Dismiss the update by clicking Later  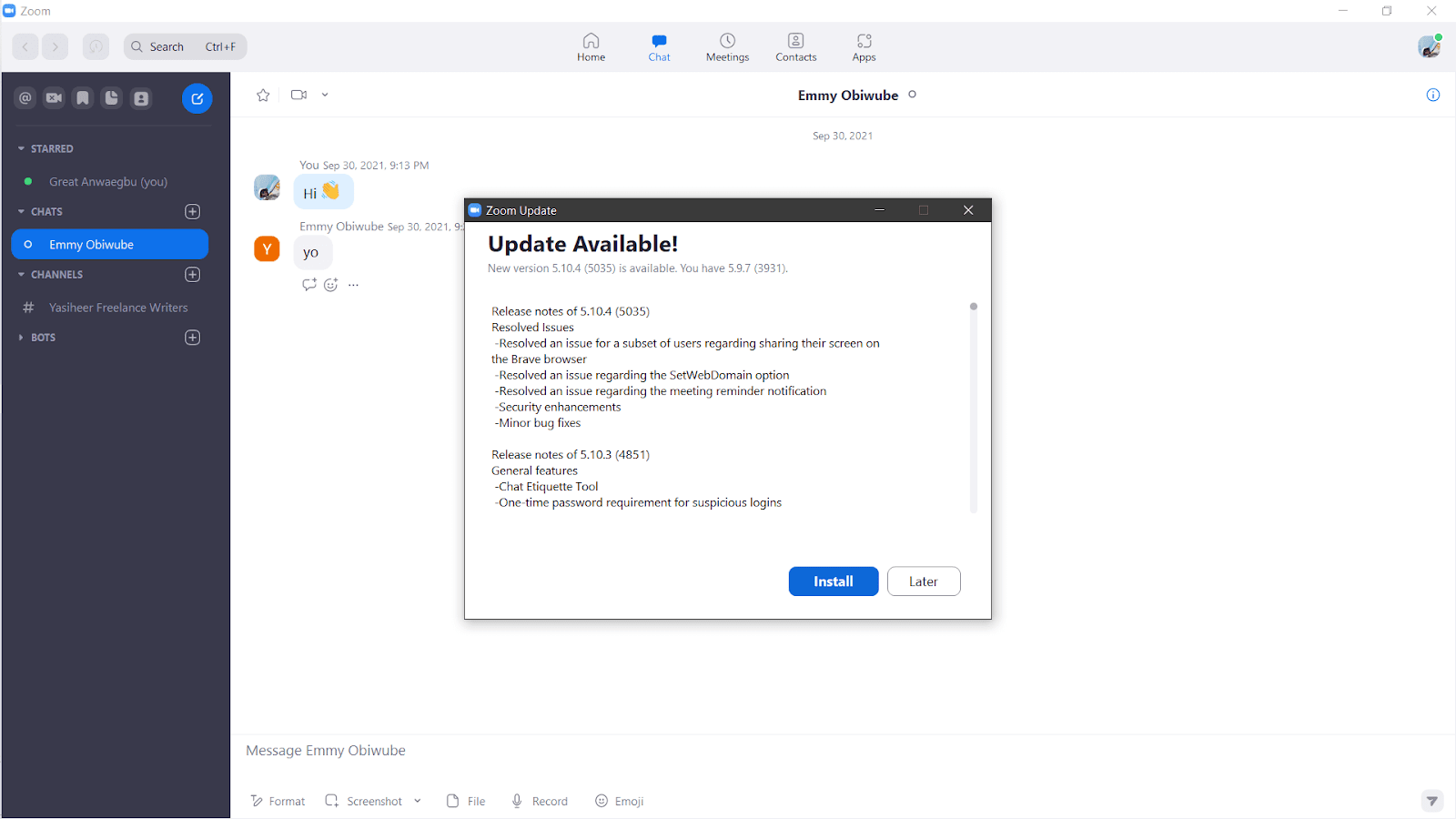tap(924, 581)
